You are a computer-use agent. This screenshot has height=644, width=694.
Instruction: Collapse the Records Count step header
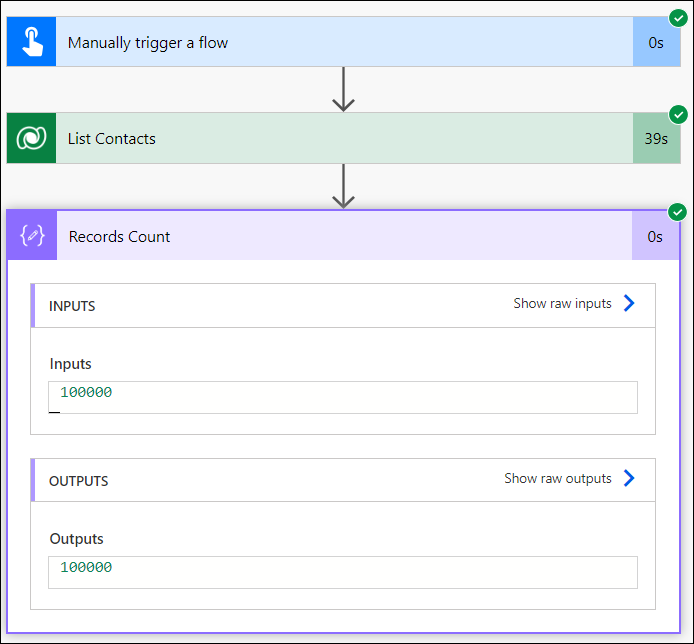tap(343, 235)
